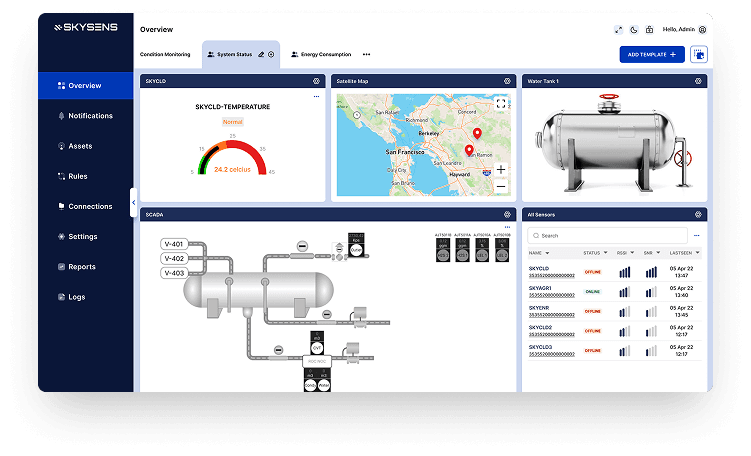Click the fullscreen icon on the map

(x=500, y=103)
